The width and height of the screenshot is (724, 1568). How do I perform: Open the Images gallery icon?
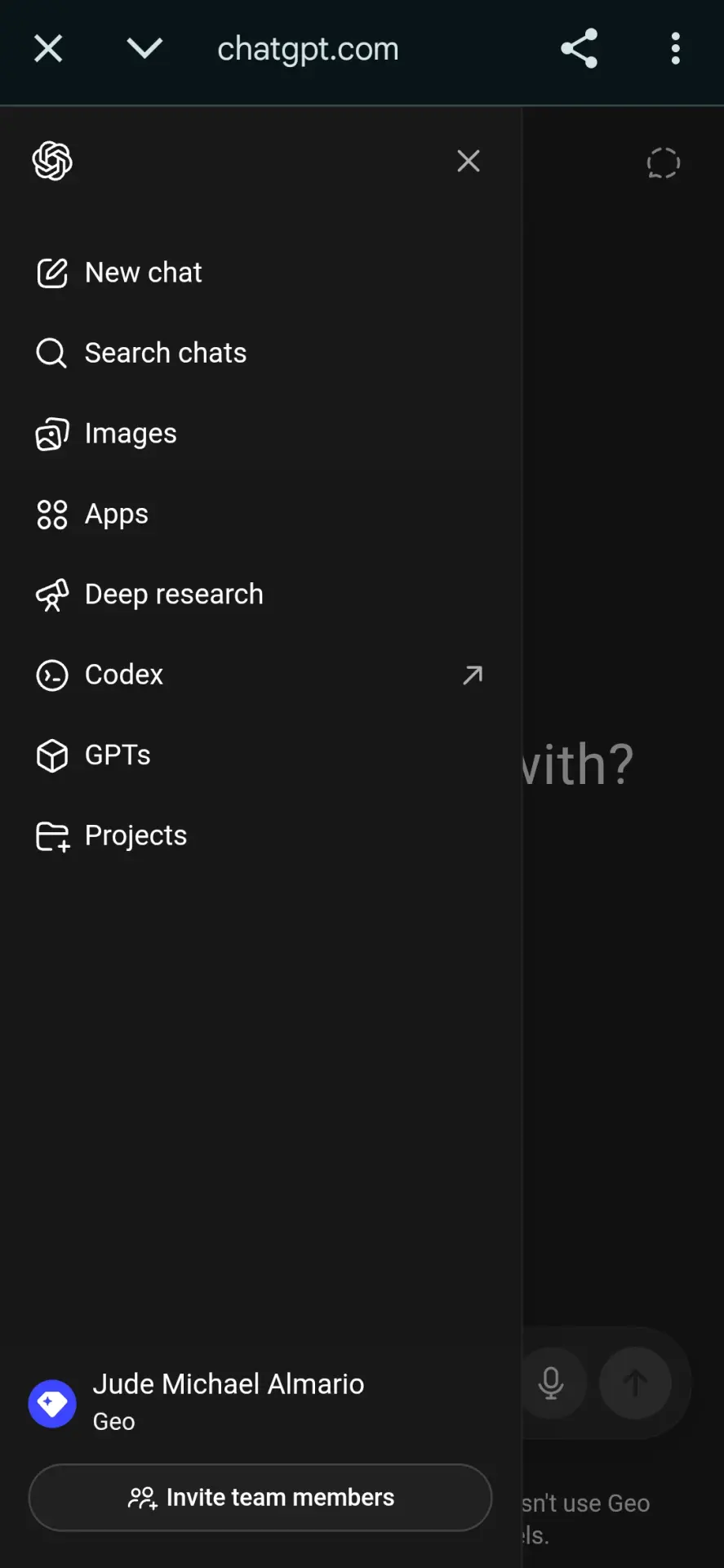pyautogui.click(x=52, y=434)
